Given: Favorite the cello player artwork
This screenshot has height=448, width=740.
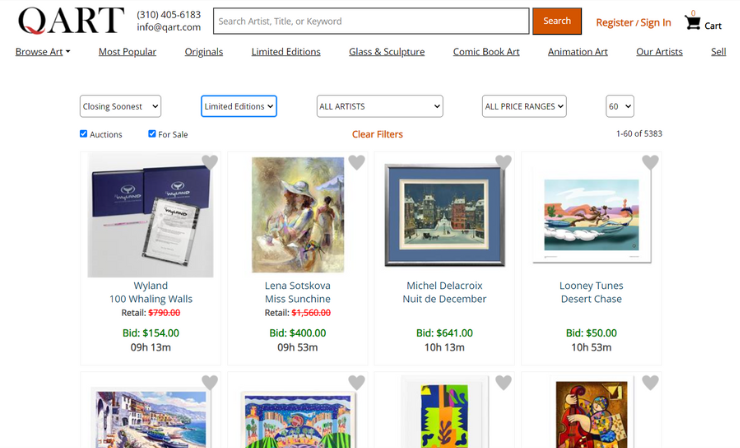Looking at the screenshot, I should pos(650,382).
